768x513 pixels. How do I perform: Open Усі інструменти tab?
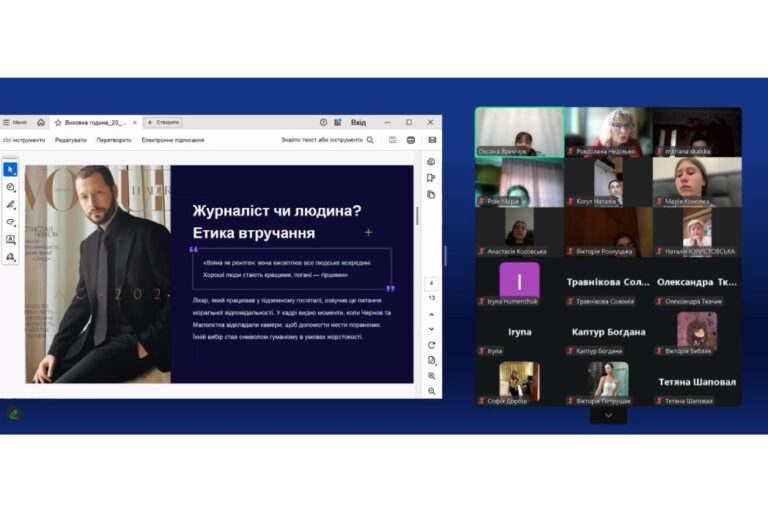tap(24, 140)
